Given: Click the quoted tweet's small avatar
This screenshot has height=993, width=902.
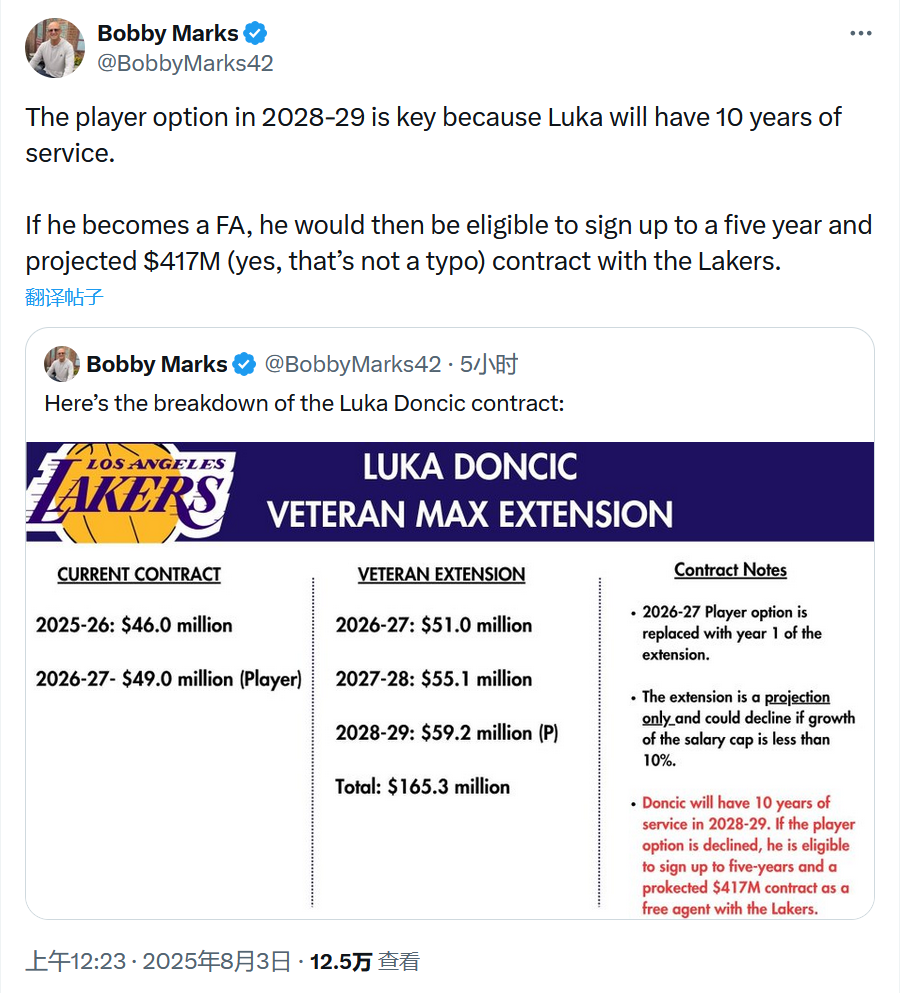Looking at the screenshot, I should [61, 364].
